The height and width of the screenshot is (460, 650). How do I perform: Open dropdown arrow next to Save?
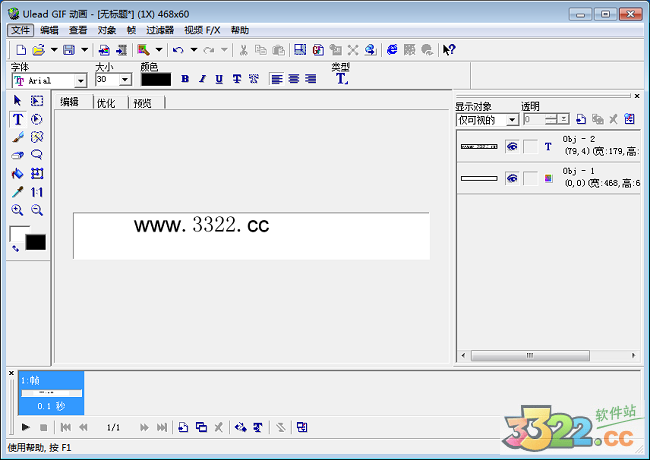(x=84, y=50)
